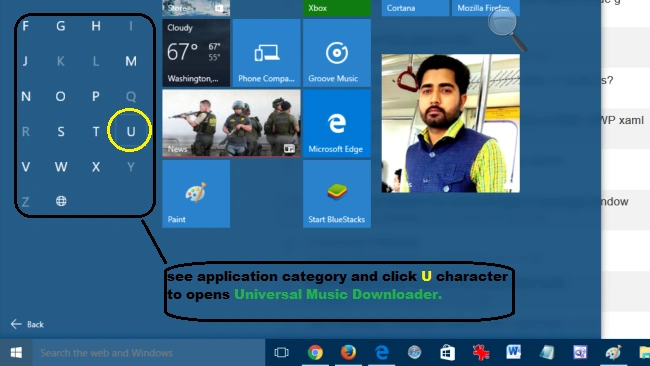Screen dimensions: 650x366
Task: Jump to letter P in app list
Action: tap(96, 97)
